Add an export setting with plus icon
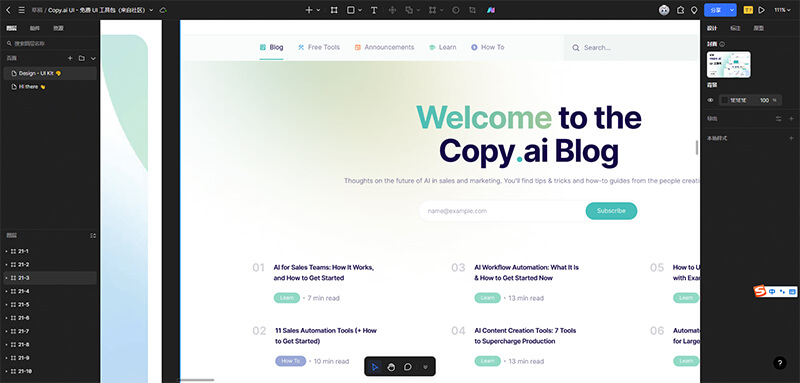 click(x=791, y=118)
